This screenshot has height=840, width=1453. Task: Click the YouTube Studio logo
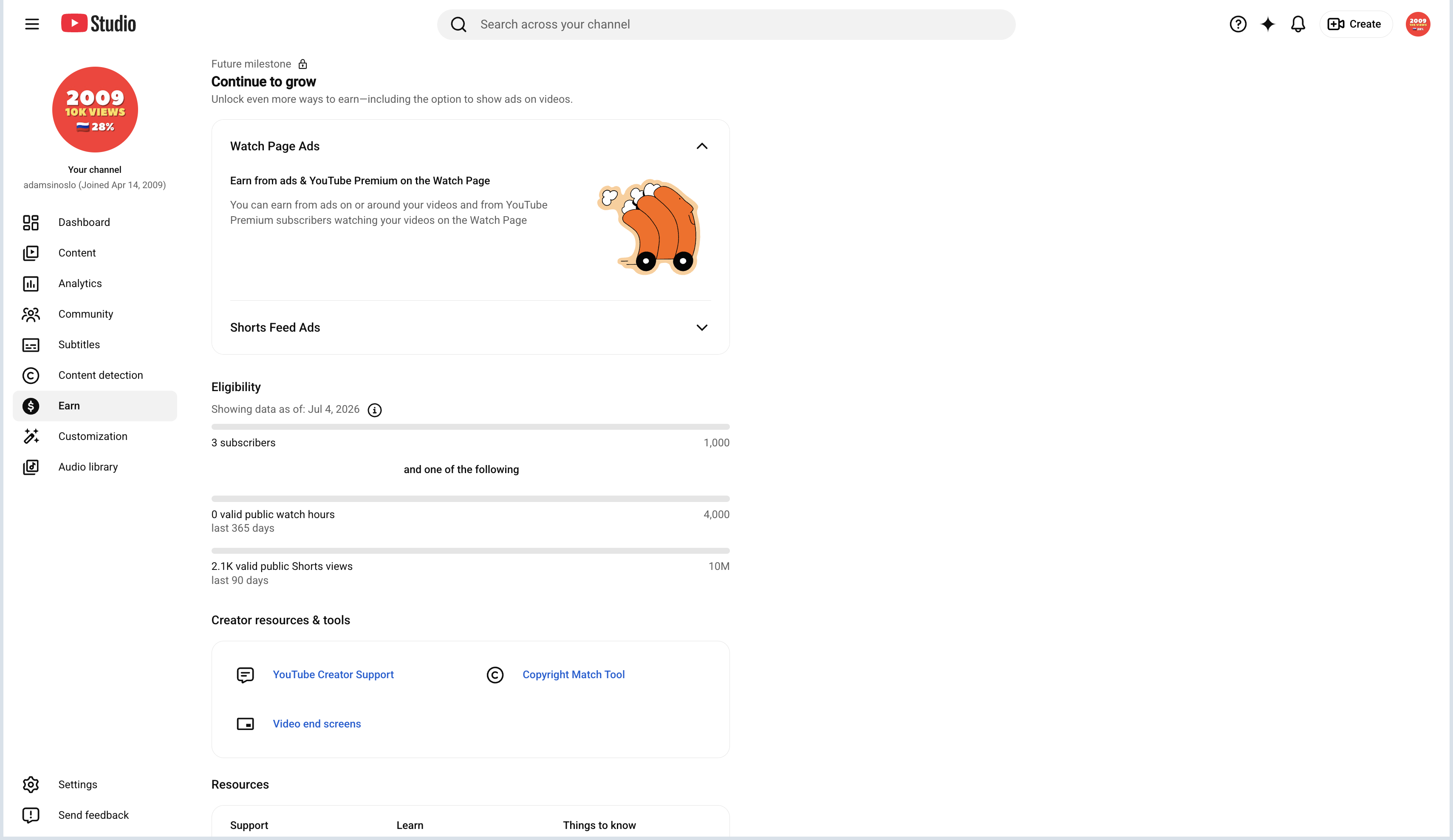[99, 24]
